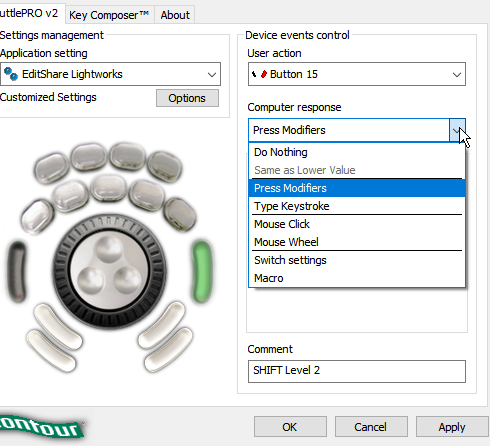The image size is (490, 446).
Task: Click the red icon beside Button 15
Action: 264,74
